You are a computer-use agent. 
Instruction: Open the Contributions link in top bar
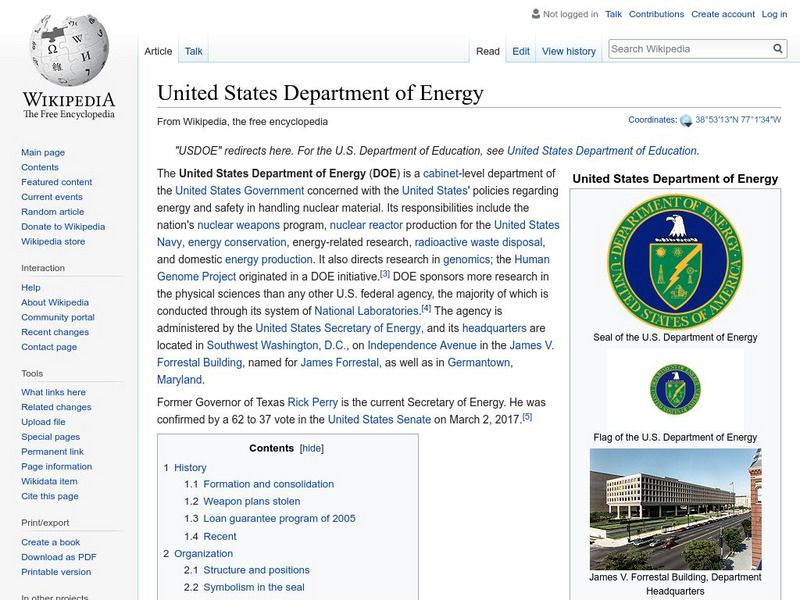coord(656,14)
